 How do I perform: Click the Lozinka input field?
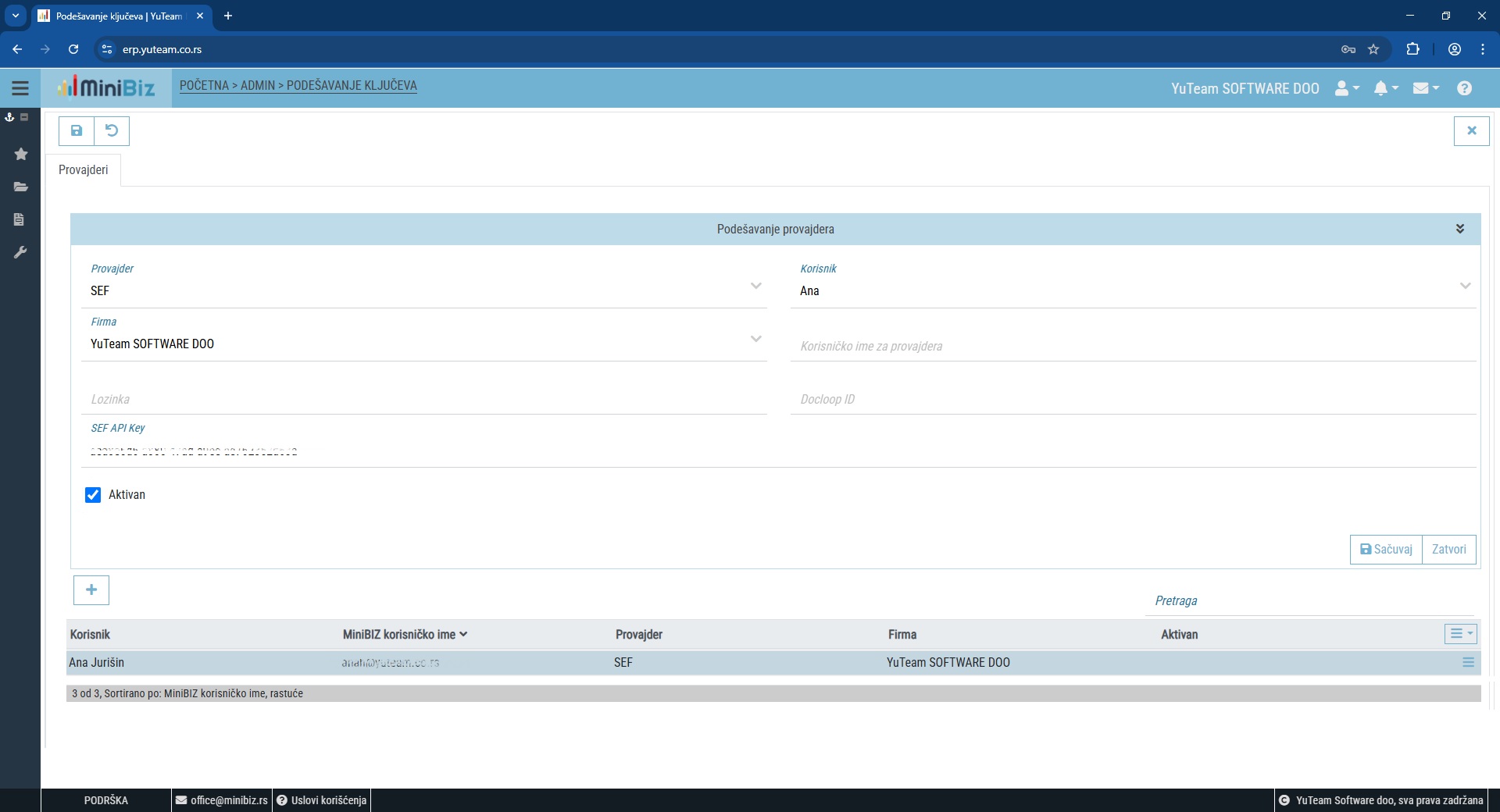pyautogui.click(x=423, y=399)
